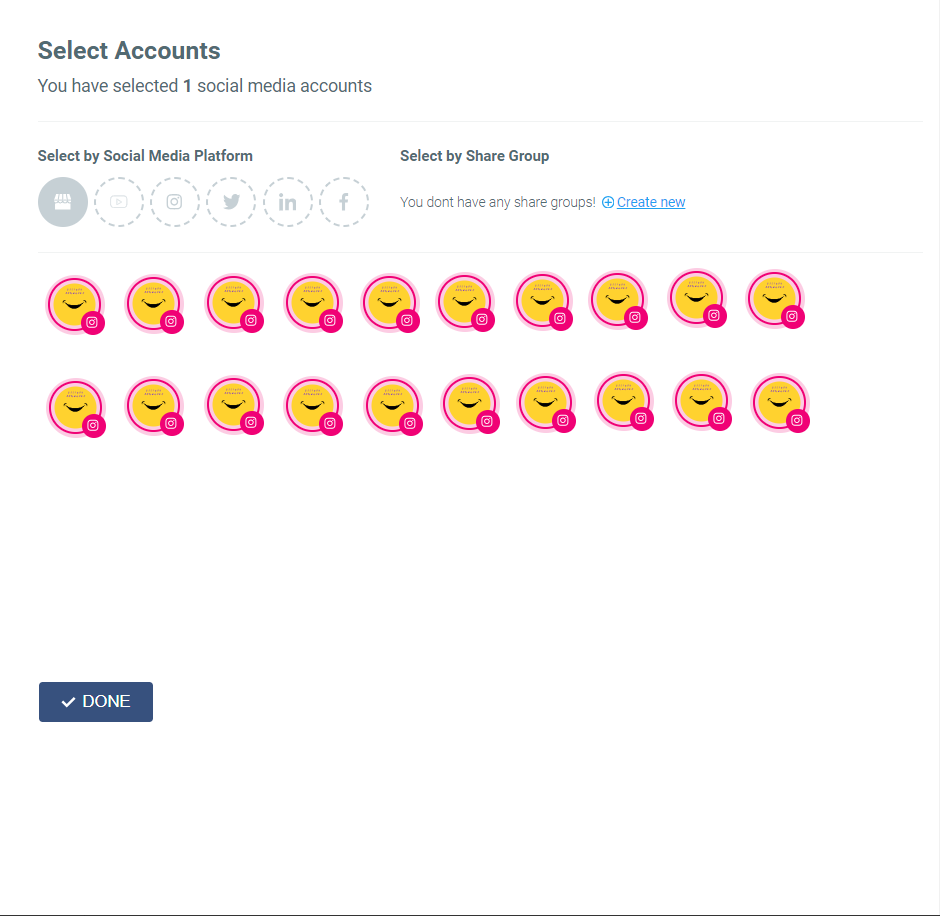
Task: Filter accounts by the Facebook platform icon
Action: coord(343,201)
